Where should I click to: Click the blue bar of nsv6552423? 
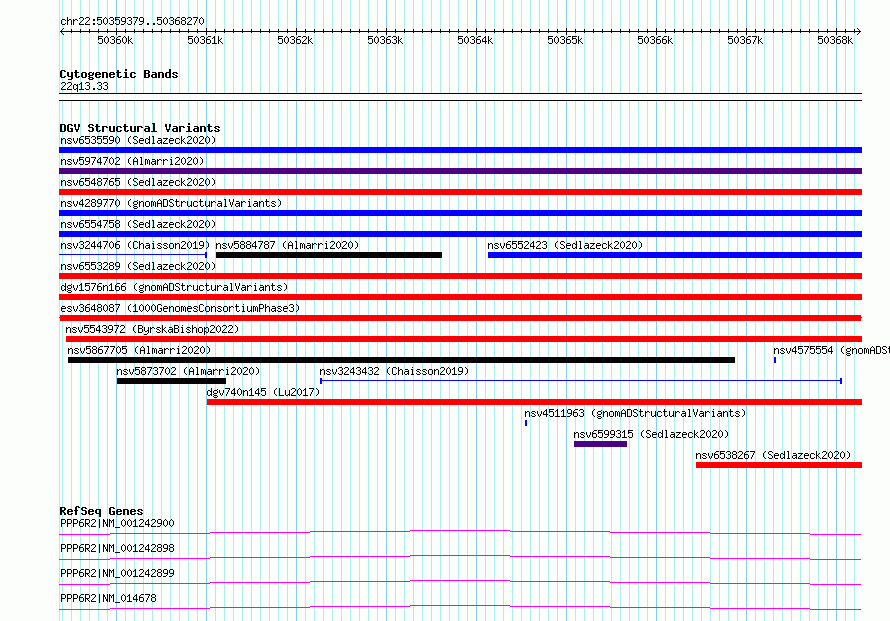(675, 255)
